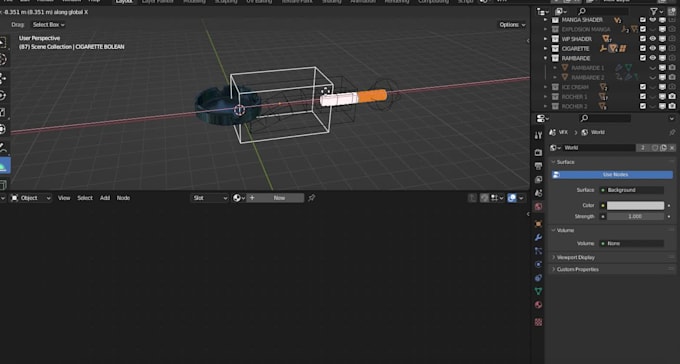680x364 pixels.
Task: Open the Render properties tab
Action: [538, 153]
